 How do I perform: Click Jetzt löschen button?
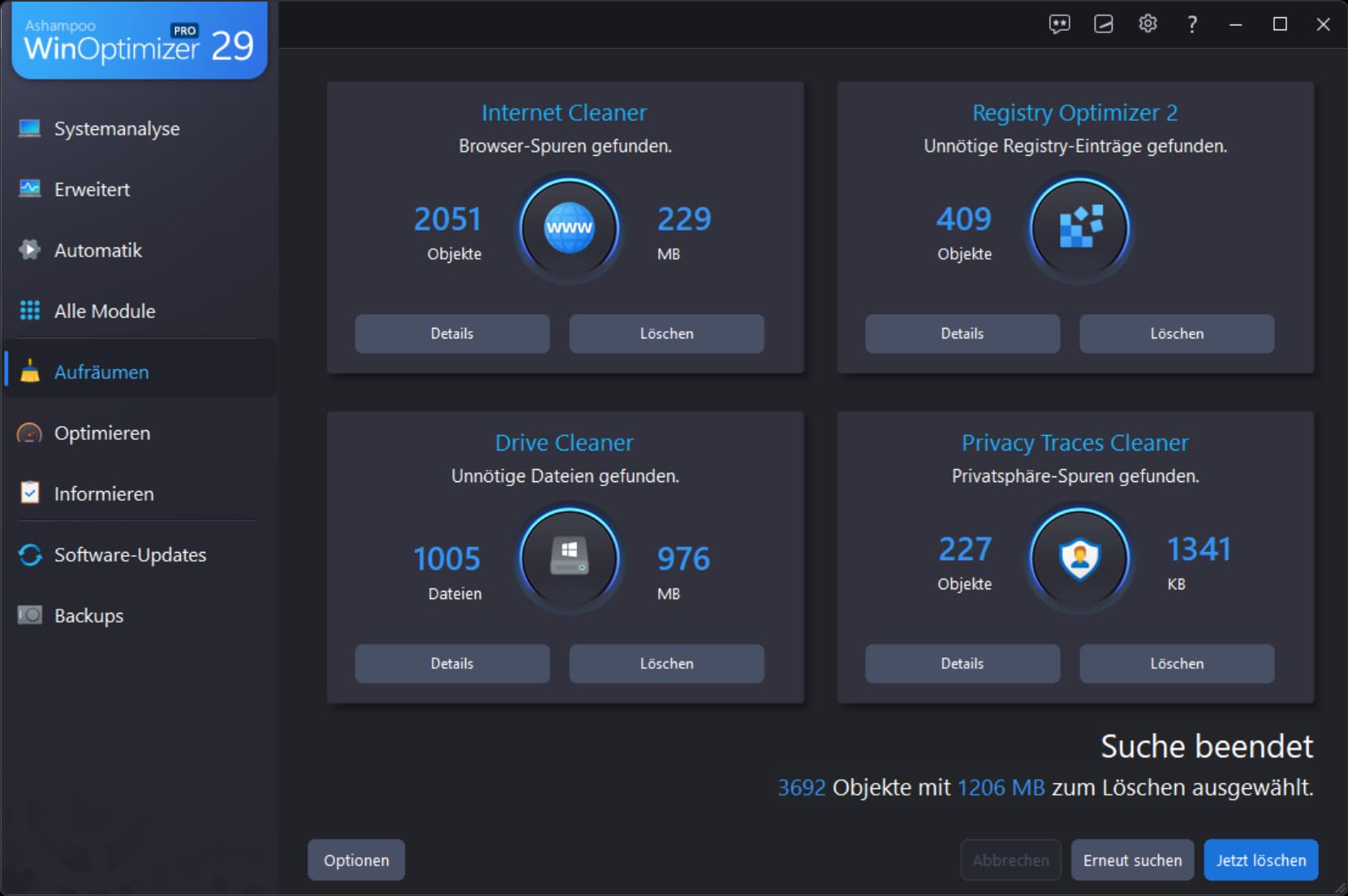[1261, 860]
